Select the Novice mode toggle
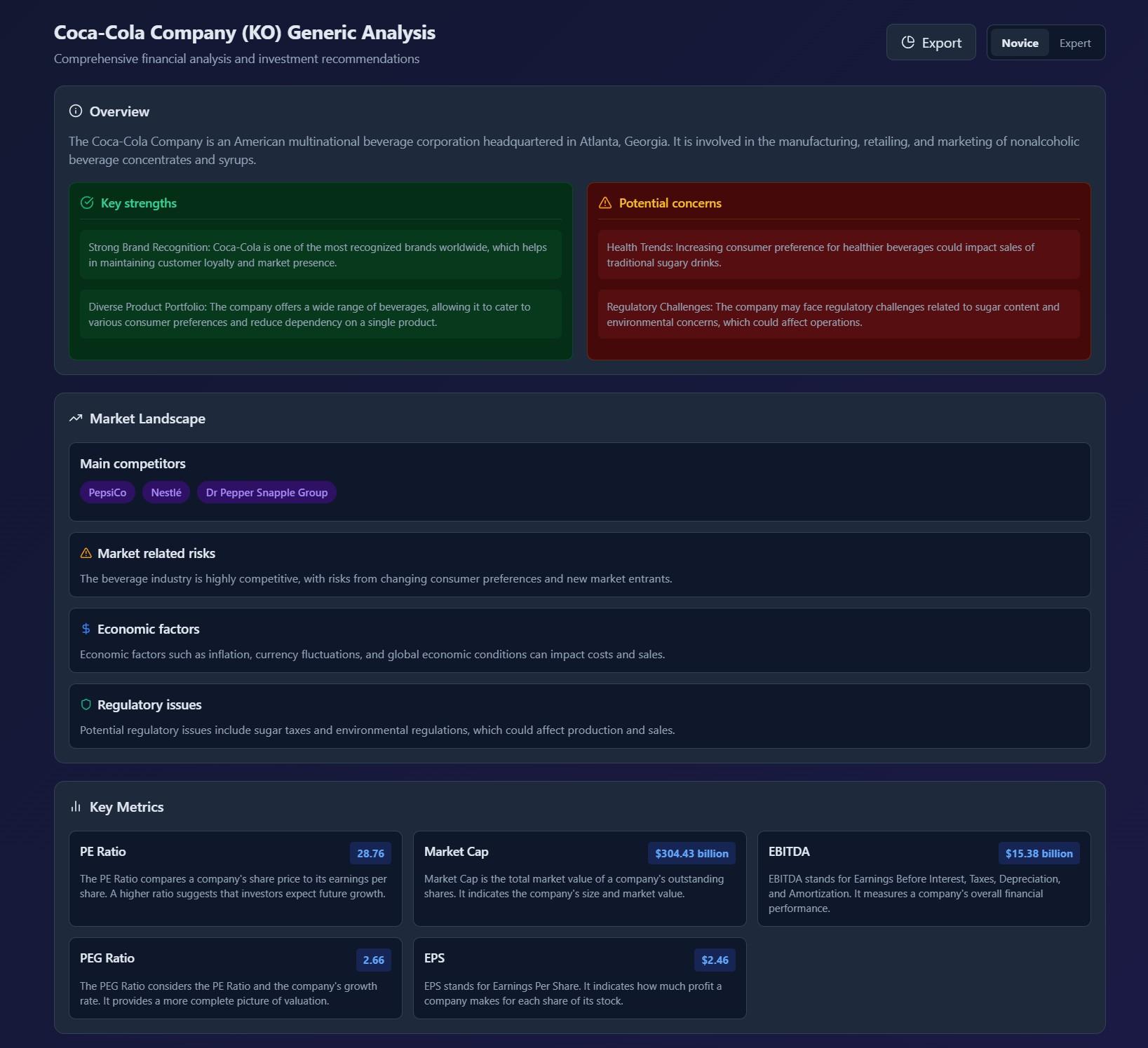Screen dimensions: 1148x1048 tap(1020, 43)
